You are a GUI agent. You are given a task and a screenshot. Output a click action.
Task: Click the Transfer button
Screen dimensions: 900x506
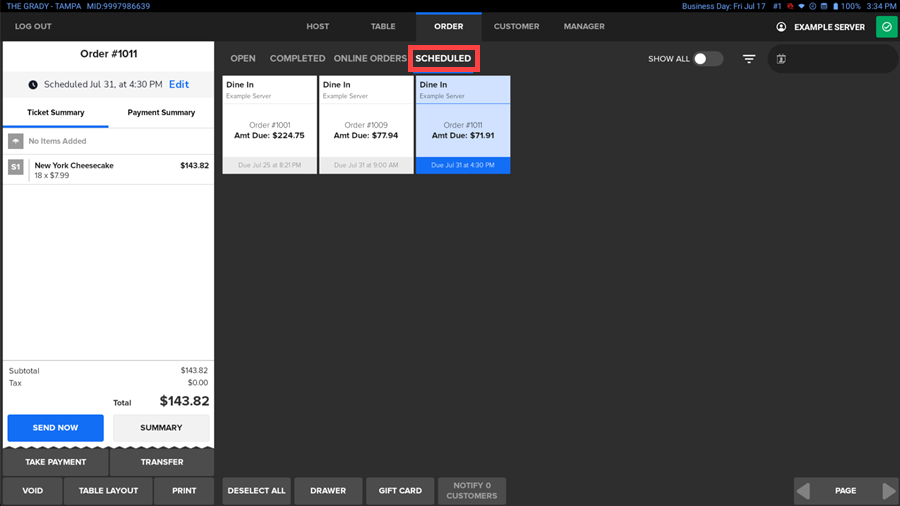(x=162, y=462)
